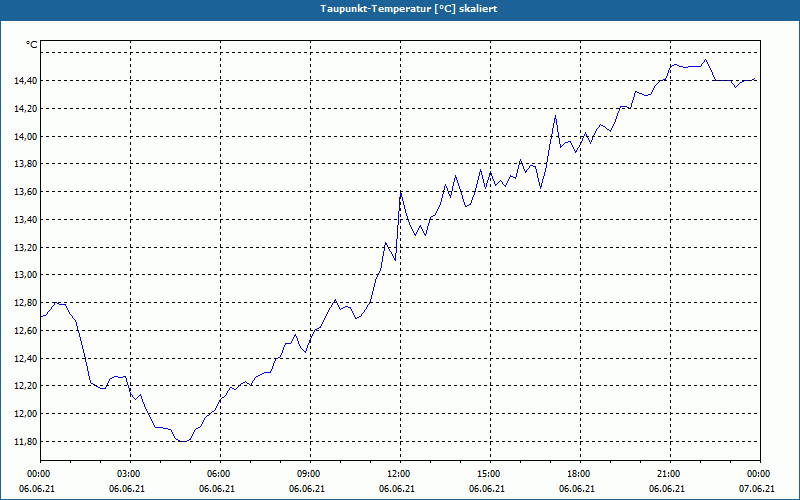
Task: Pick the 13,60 y-axis value
Action: [27, 192]
